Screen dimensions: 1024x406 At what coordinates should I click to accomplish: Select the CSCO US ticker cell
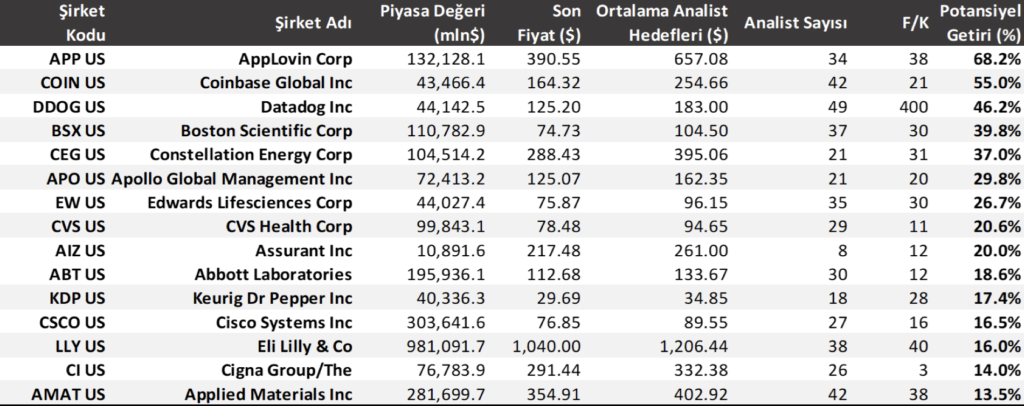coord(68,322)
